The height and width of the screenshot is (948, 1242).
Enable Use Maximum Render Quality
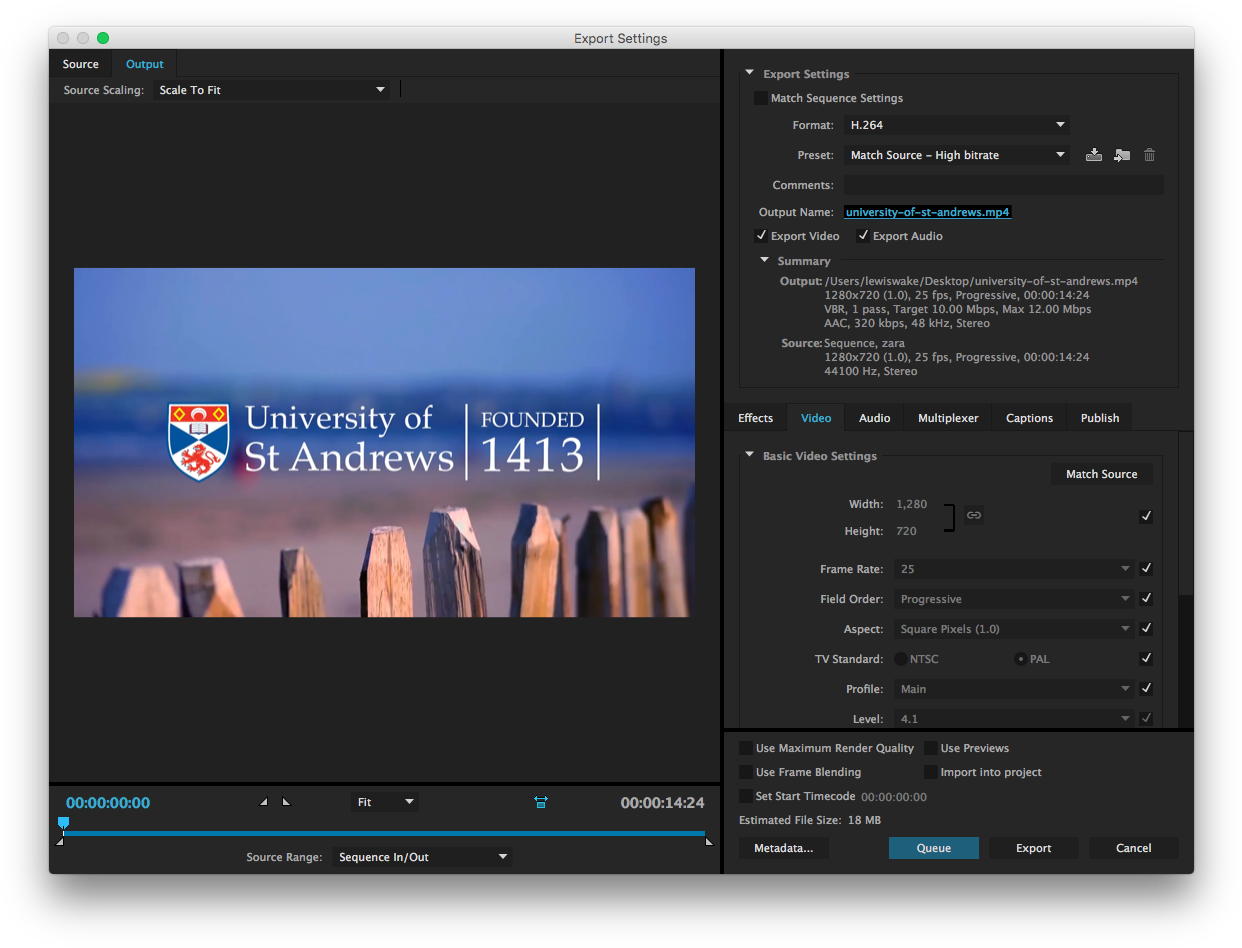[746, 748]
